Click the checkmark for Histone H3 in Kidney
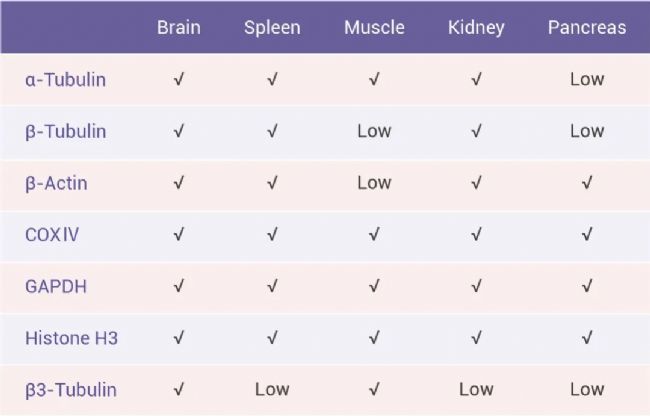Image resolution: width=650 pixels, height=416 pixels. point(476,338)
